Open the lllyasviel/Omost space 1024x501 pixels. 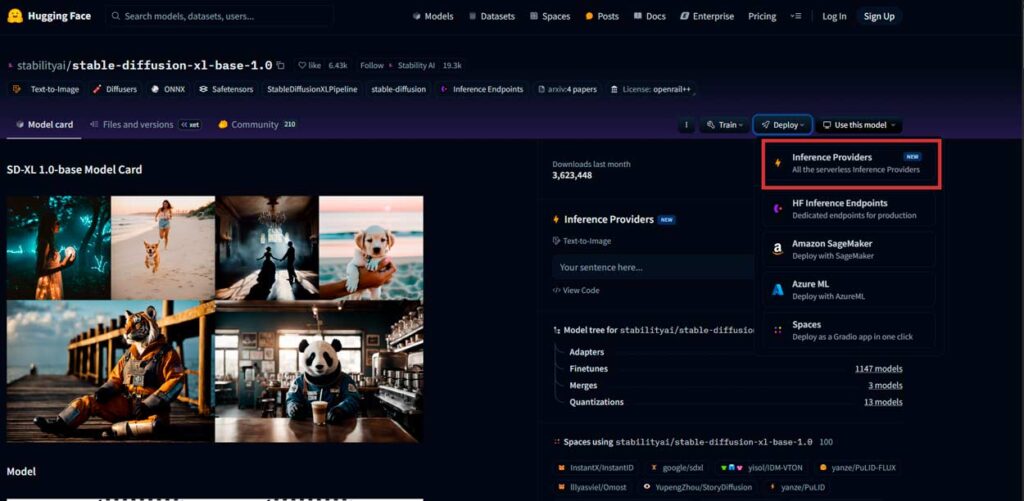[592, 487]
